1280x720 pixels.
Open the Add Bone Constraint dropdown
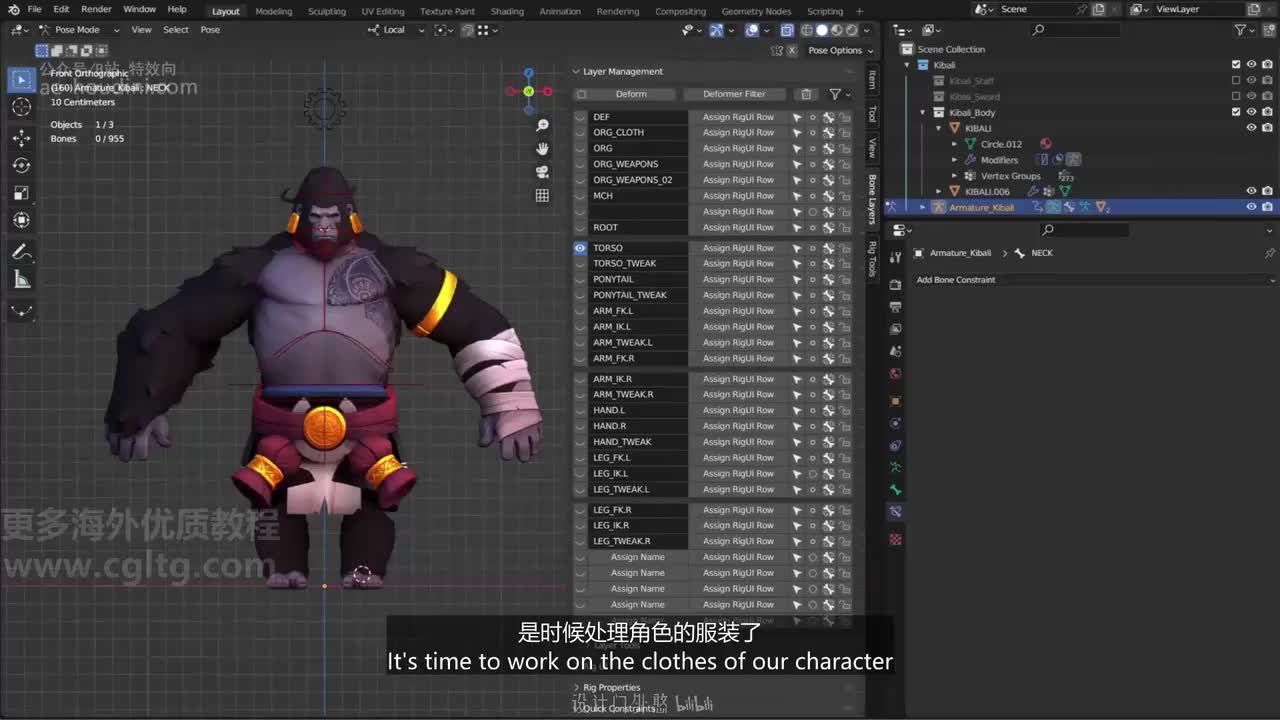tap(1094, 280)
